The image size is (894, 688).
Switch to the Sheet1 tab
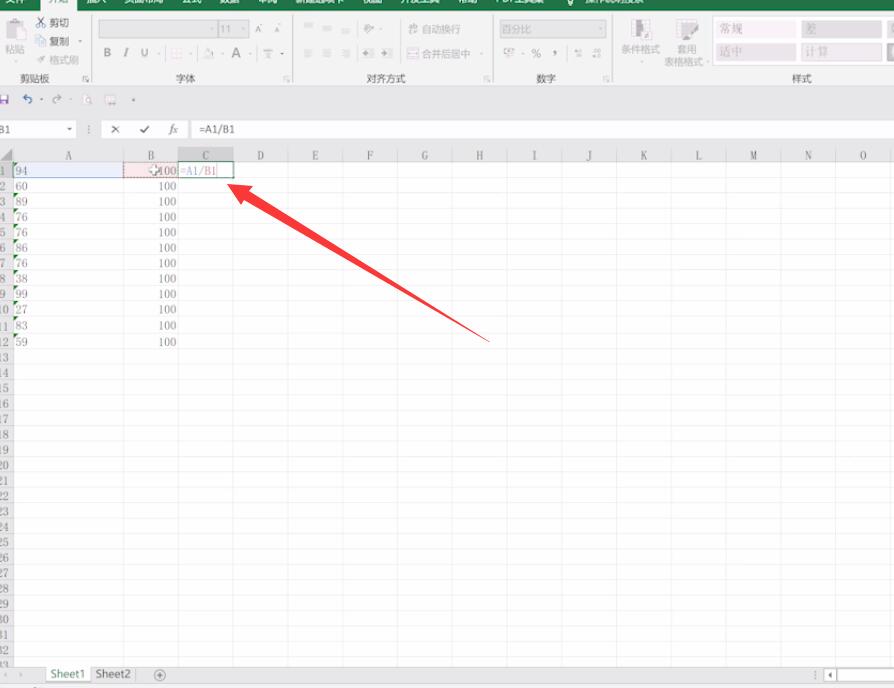[67, 674]
